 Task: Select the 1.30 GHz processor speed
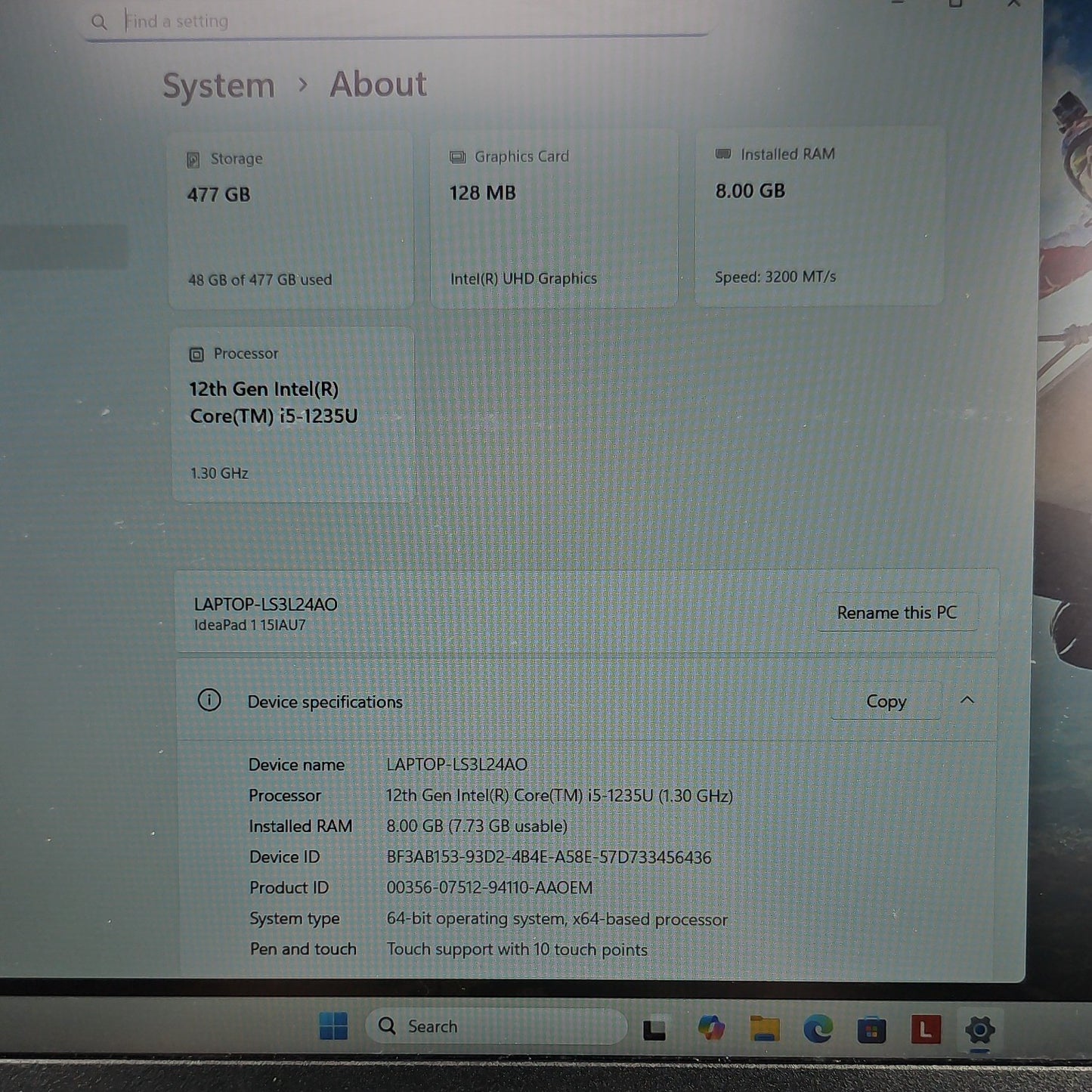coord(219,474)
